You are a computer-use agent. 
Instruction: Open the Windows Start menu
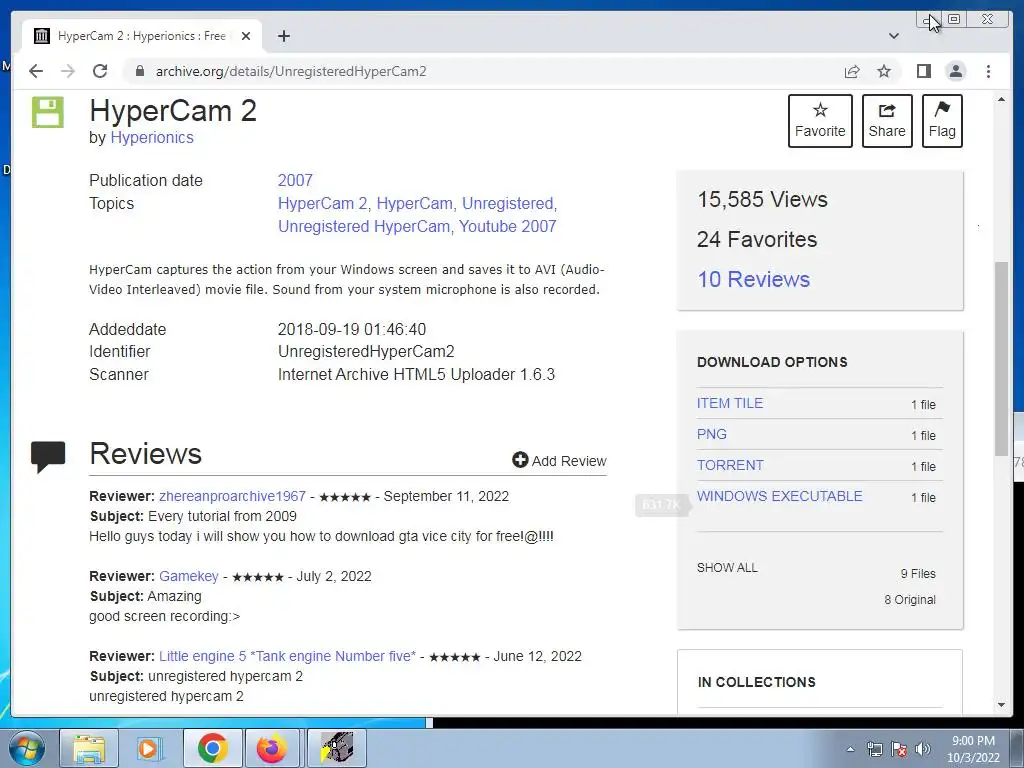pyautogui.click(x=27, y=748)
